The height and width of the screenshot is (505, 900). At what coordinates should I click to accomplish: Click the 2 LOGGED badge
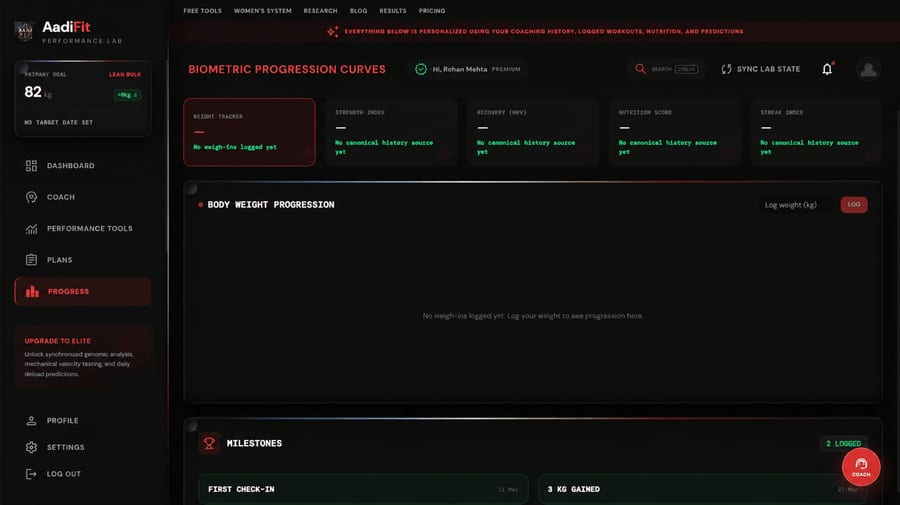(x=843, y=444)
